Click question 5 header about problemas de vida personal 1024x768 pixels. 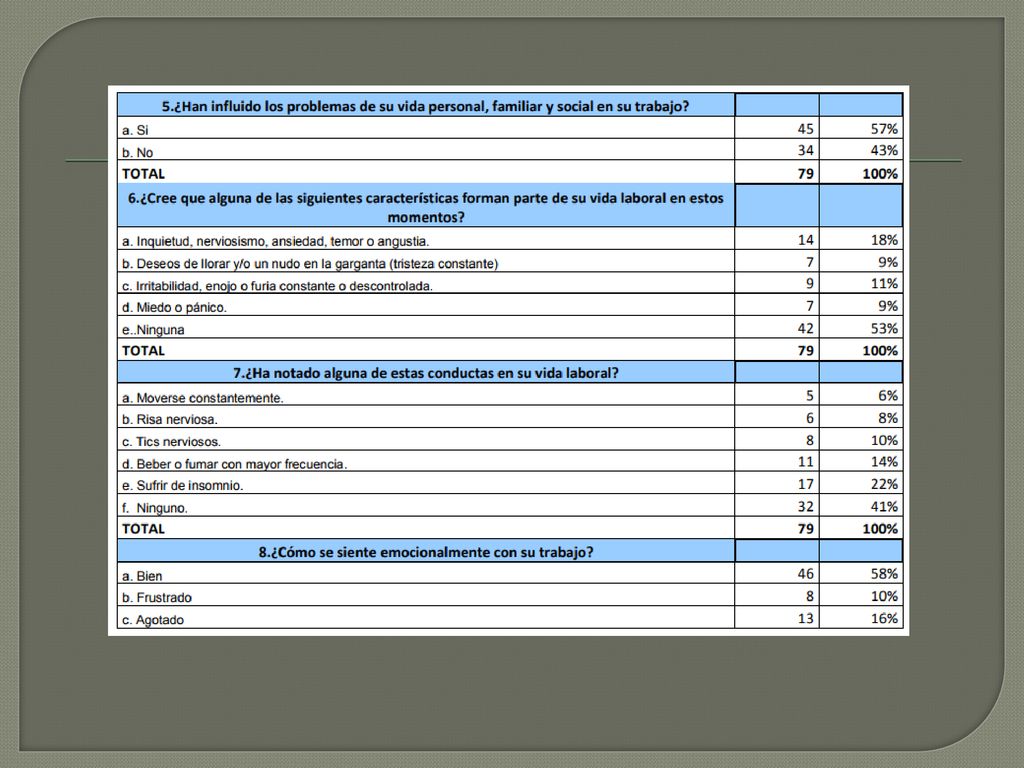tap(426, 106)
